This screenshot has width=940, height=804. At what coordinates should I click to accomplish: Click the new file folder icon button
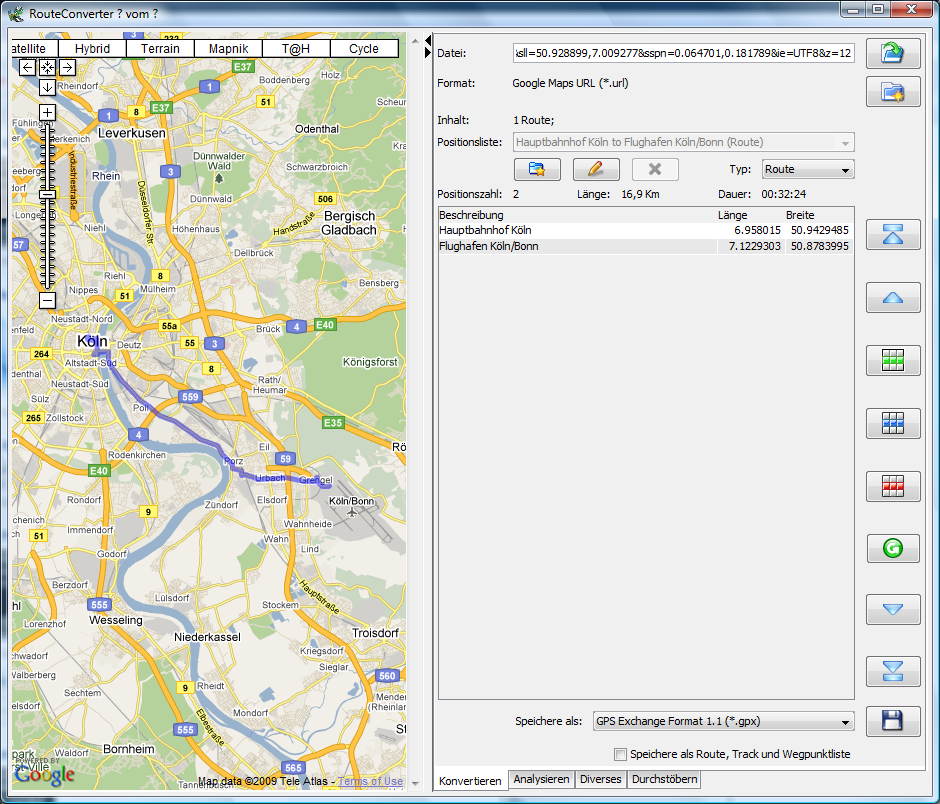893,92
